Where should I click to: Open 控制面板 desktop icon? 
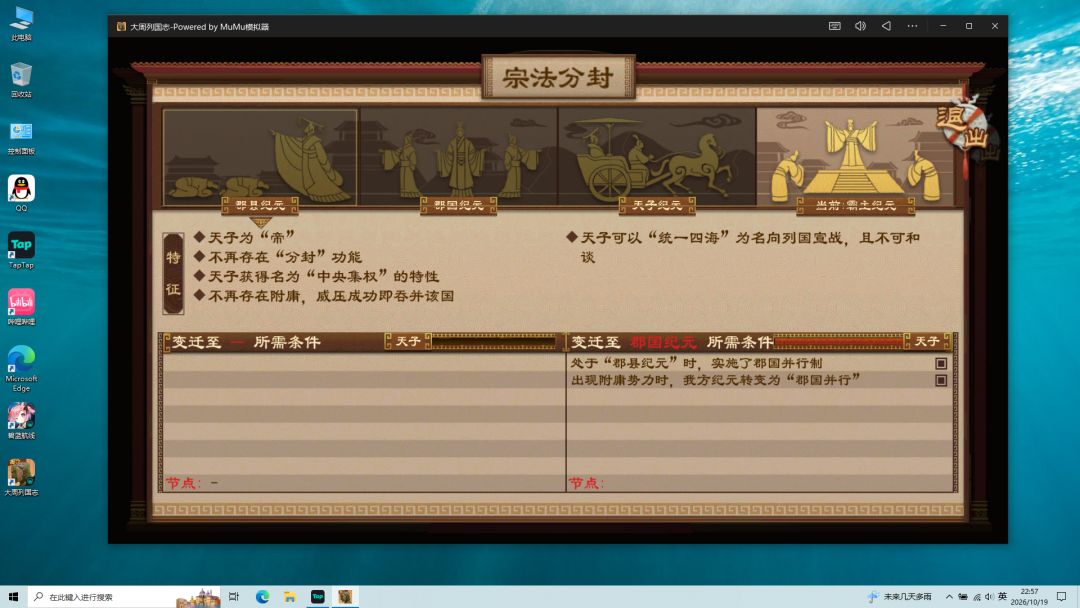[x=21, y=137]
